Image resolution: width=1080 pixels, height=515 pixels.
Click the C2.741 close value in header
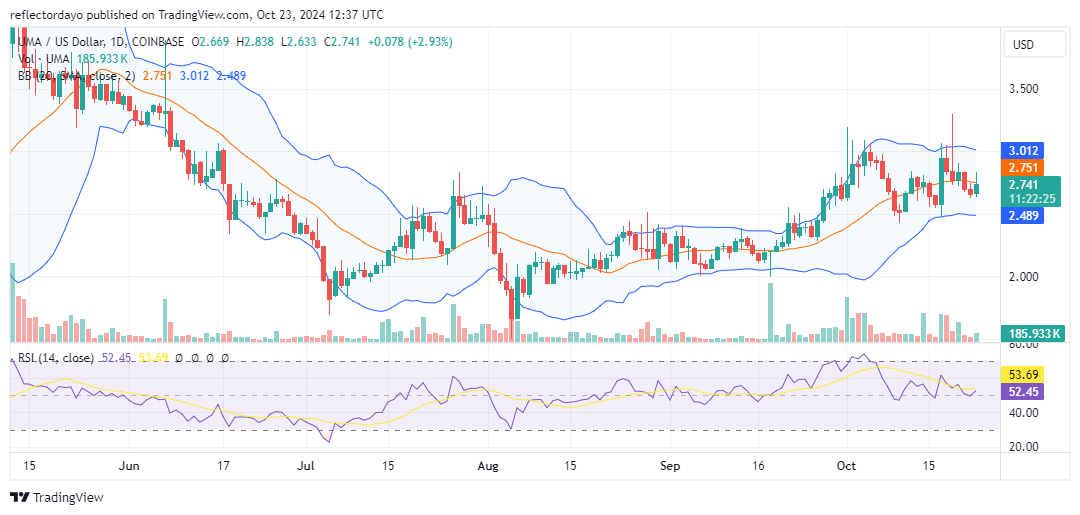[342, 42]
